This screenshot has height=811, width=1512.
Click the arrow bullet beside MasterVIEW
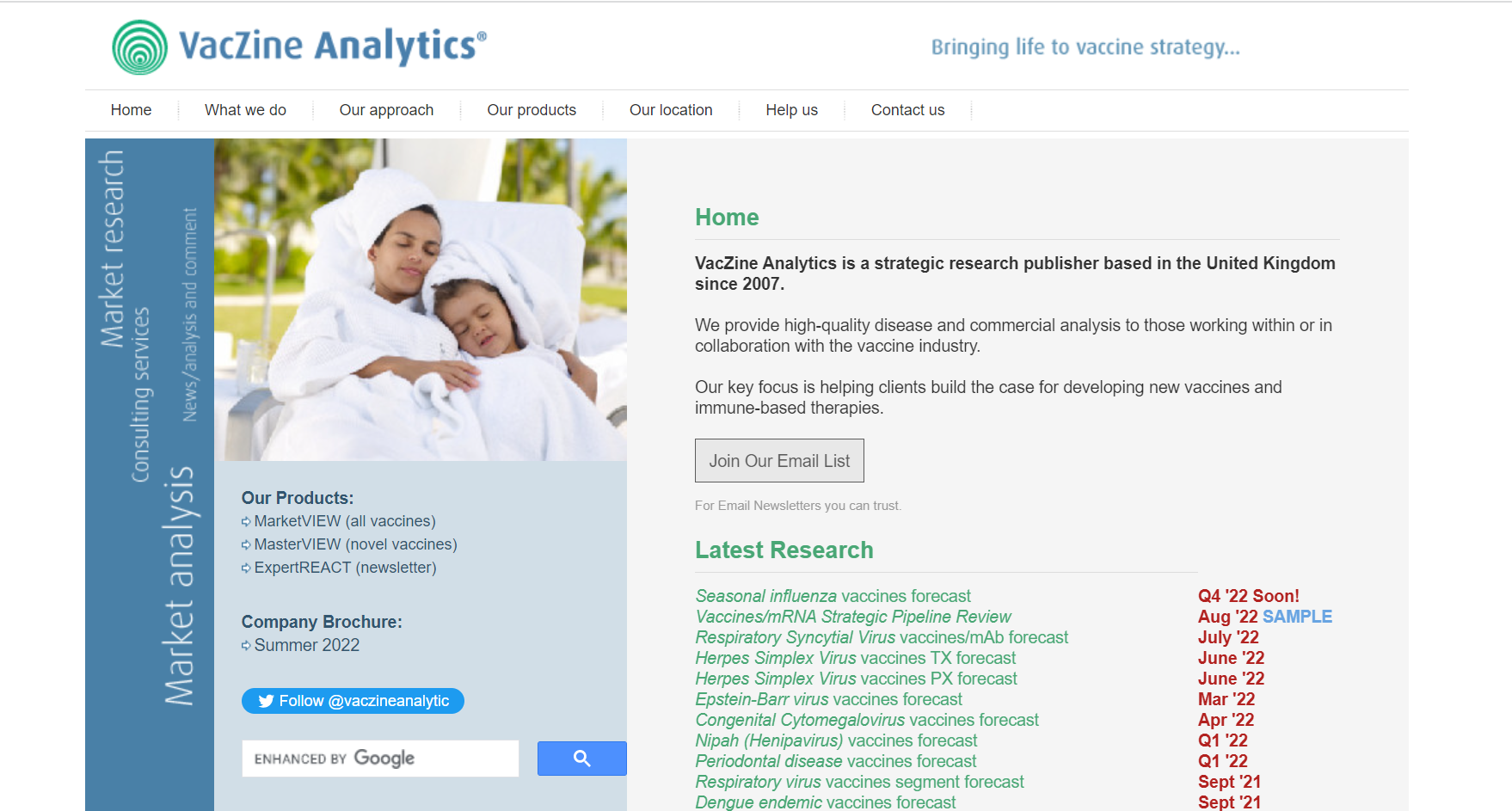click(246, 545)
